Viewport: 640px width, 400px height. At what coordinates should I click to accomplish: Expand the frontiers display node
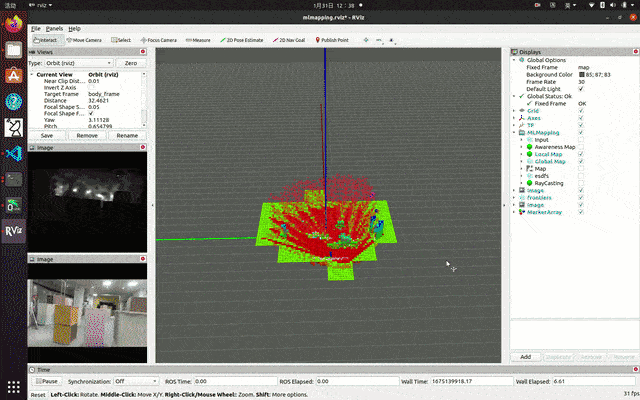tap(514, 198)
